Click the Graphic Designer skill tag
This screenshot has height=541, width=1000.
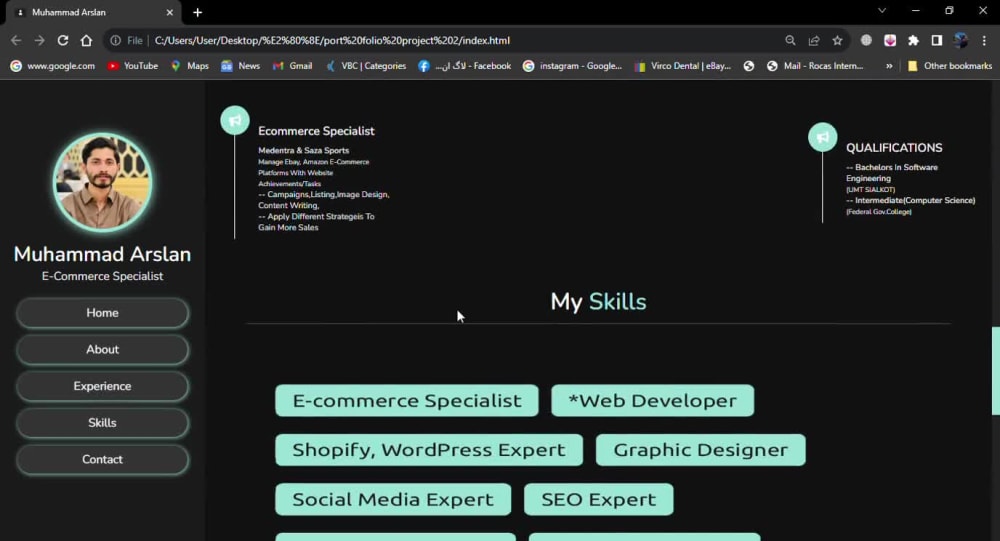click(701, 450)
